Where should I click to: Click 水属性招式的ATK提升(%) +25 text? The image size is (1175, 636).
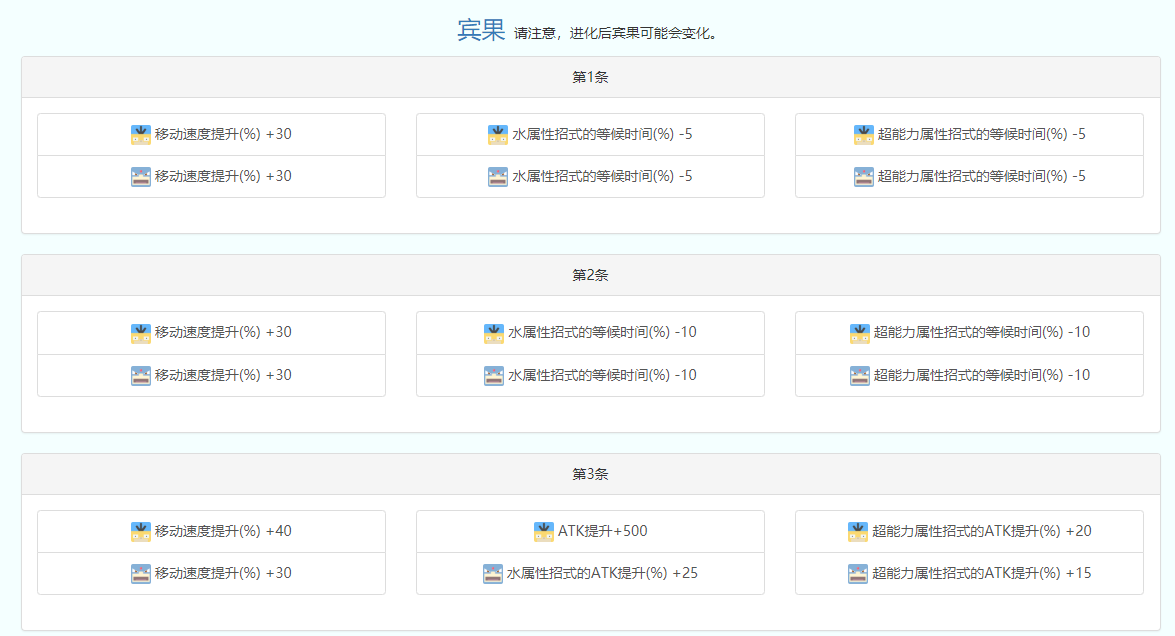pos(602,574)
